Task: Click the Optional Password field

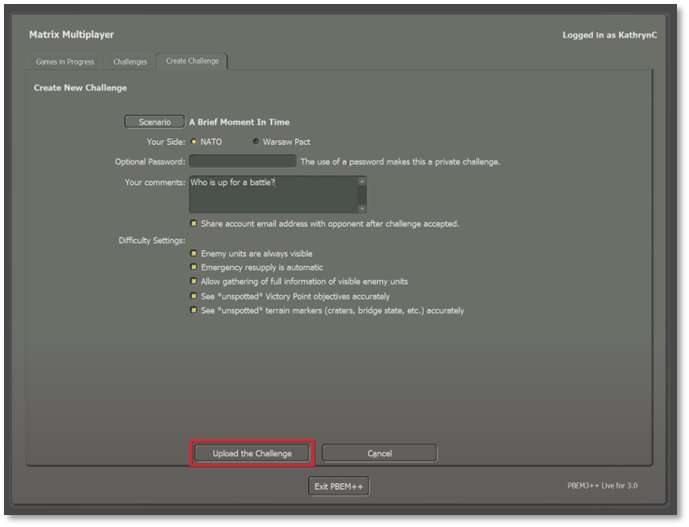Action: coord(243,161)
